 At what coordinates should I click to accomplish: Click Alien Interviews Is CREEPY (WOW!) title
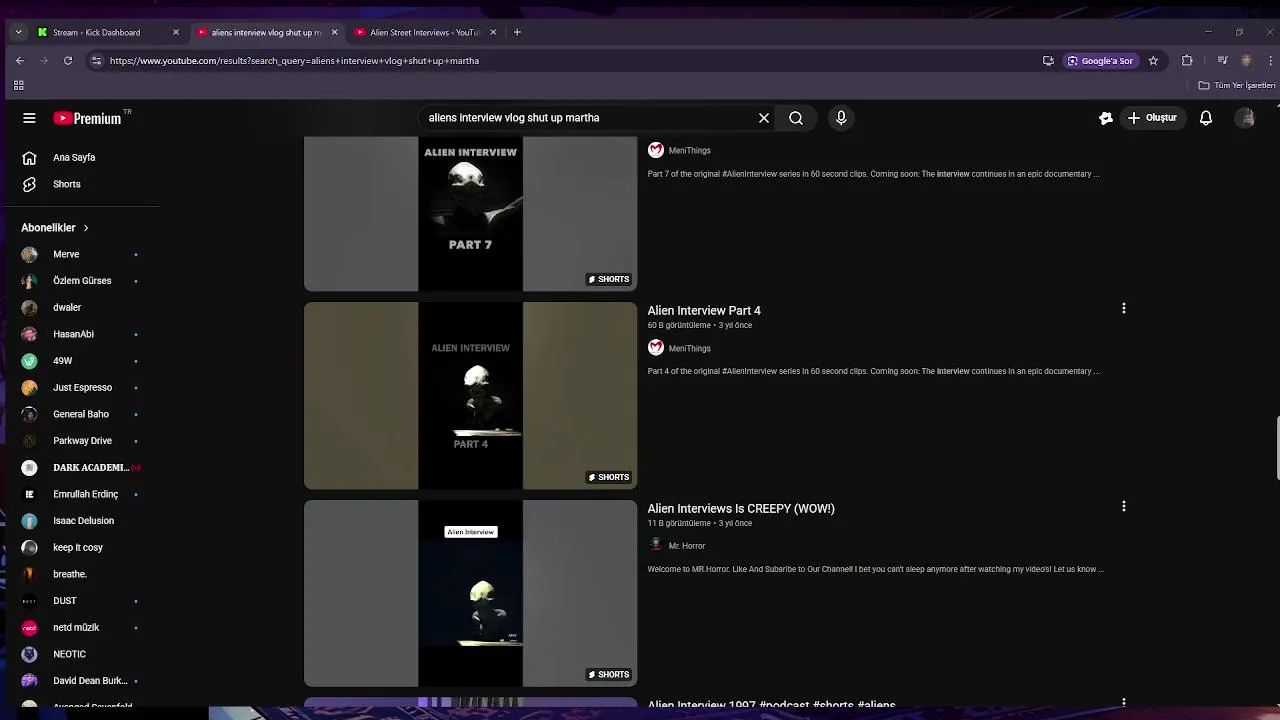coord(741,509)
